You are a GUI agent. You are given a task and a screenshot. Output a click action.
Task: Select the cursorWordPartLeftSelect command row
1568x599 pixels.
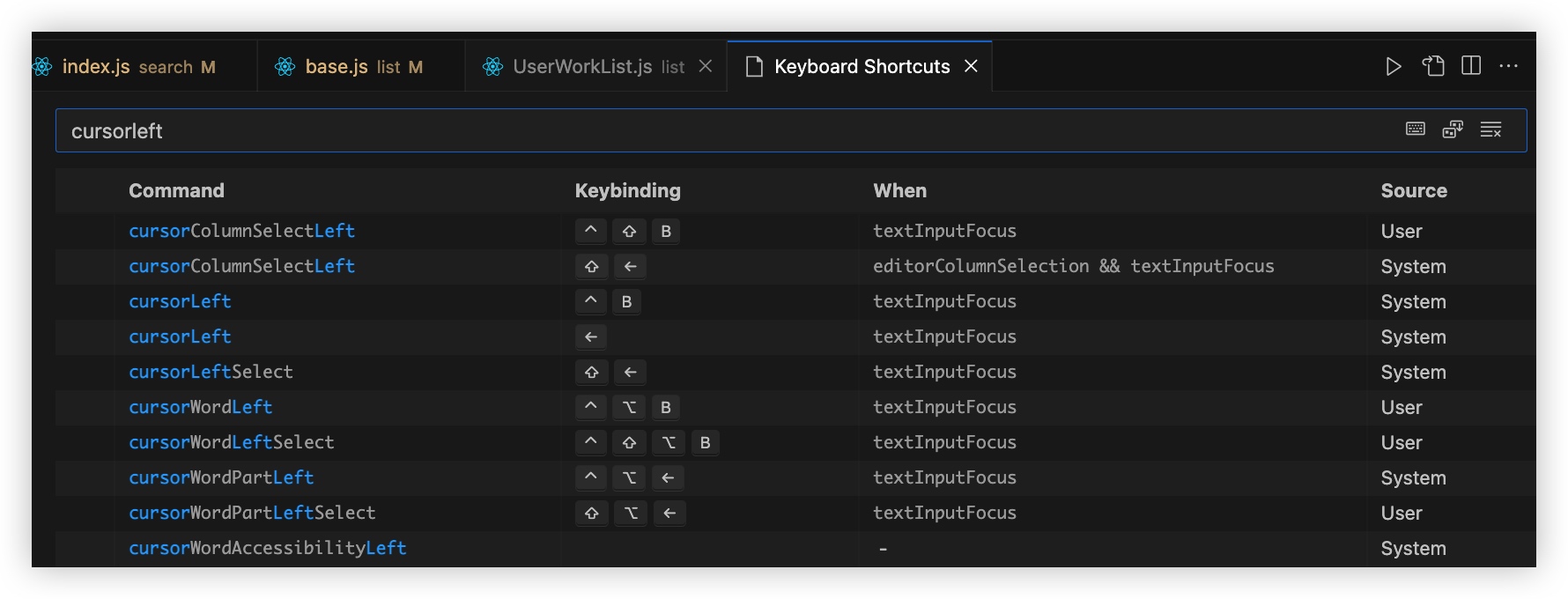[252, 514]
